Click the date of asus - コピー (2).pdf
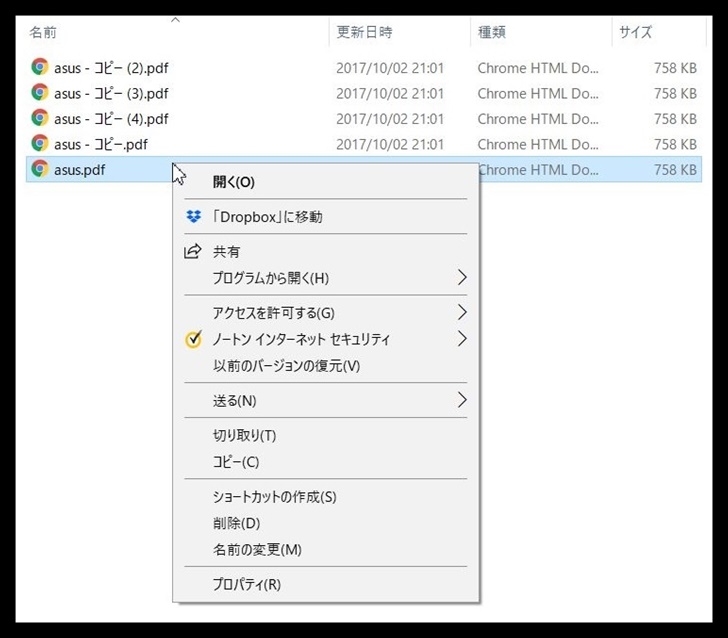728x638 pixels. tap(390, 68)
